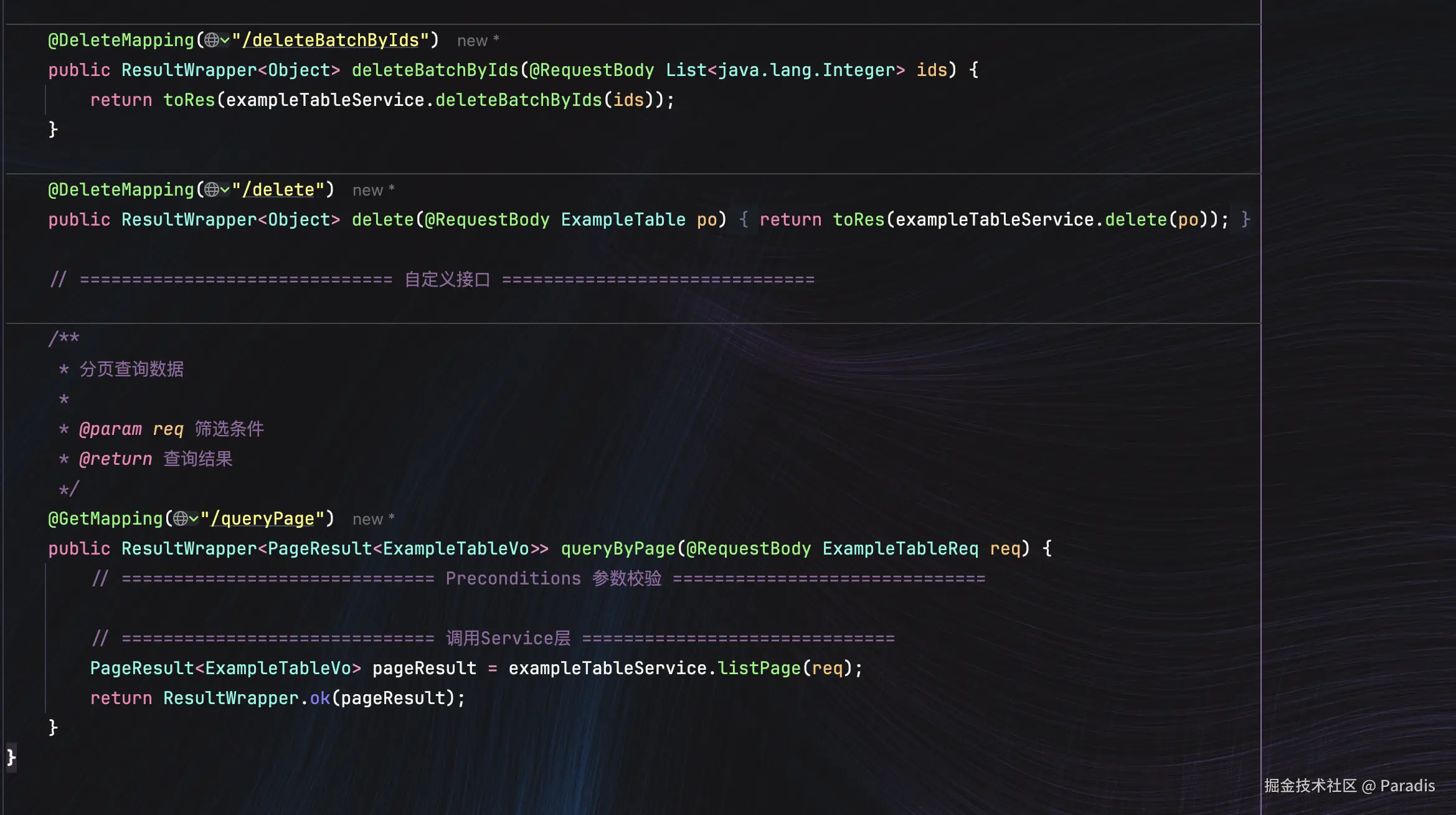This screenshot has width=1456, height=815.
Task: Follow the "/deleteBatchByIds" URL link
Action: [x=330, y=41]
